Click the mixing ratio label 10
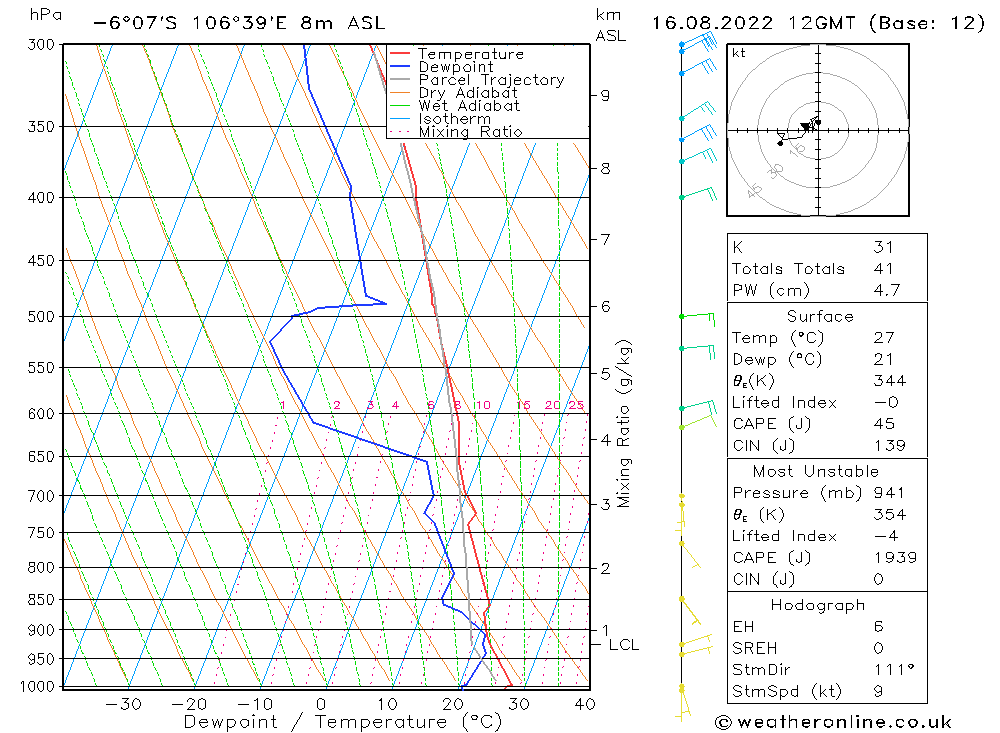The height and width of the screenshot is (733, 1000). click(483, 405)
